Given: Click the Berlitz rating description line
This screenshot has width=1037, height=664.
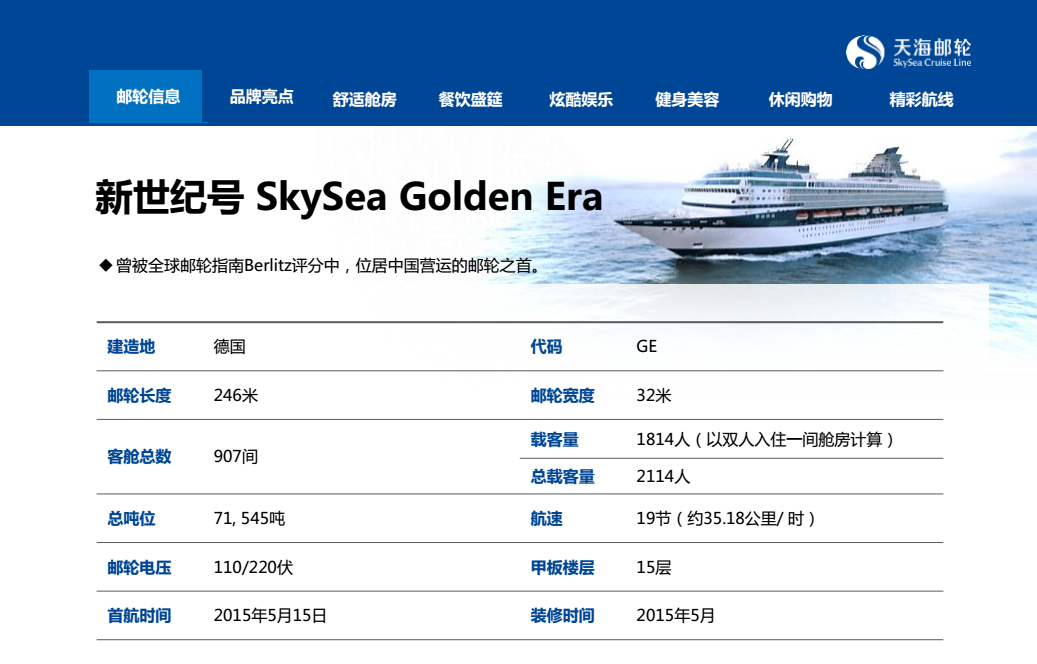Looking at the screenshot, I should (x=321, y=266).
